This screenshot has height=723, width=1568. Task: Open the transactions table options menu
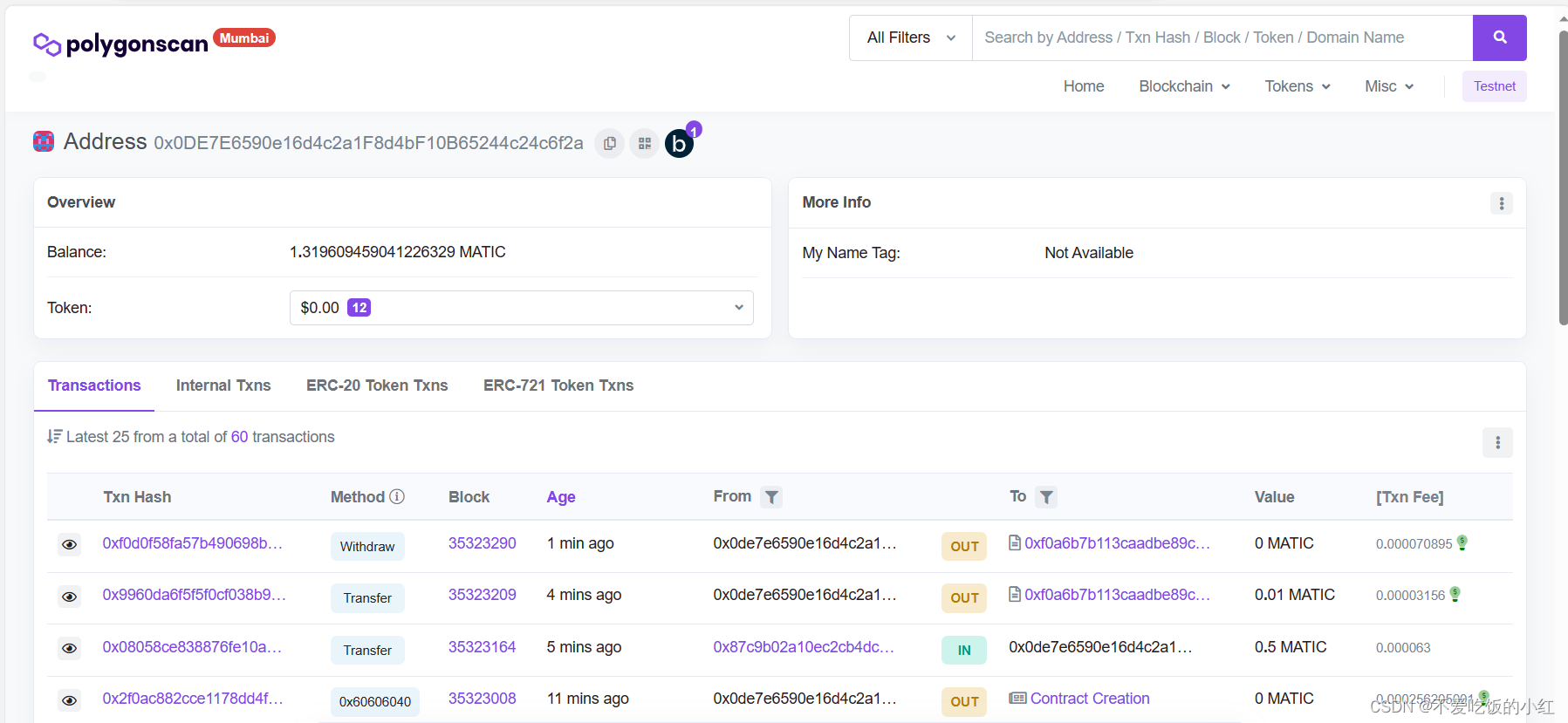coord(1497,442)
